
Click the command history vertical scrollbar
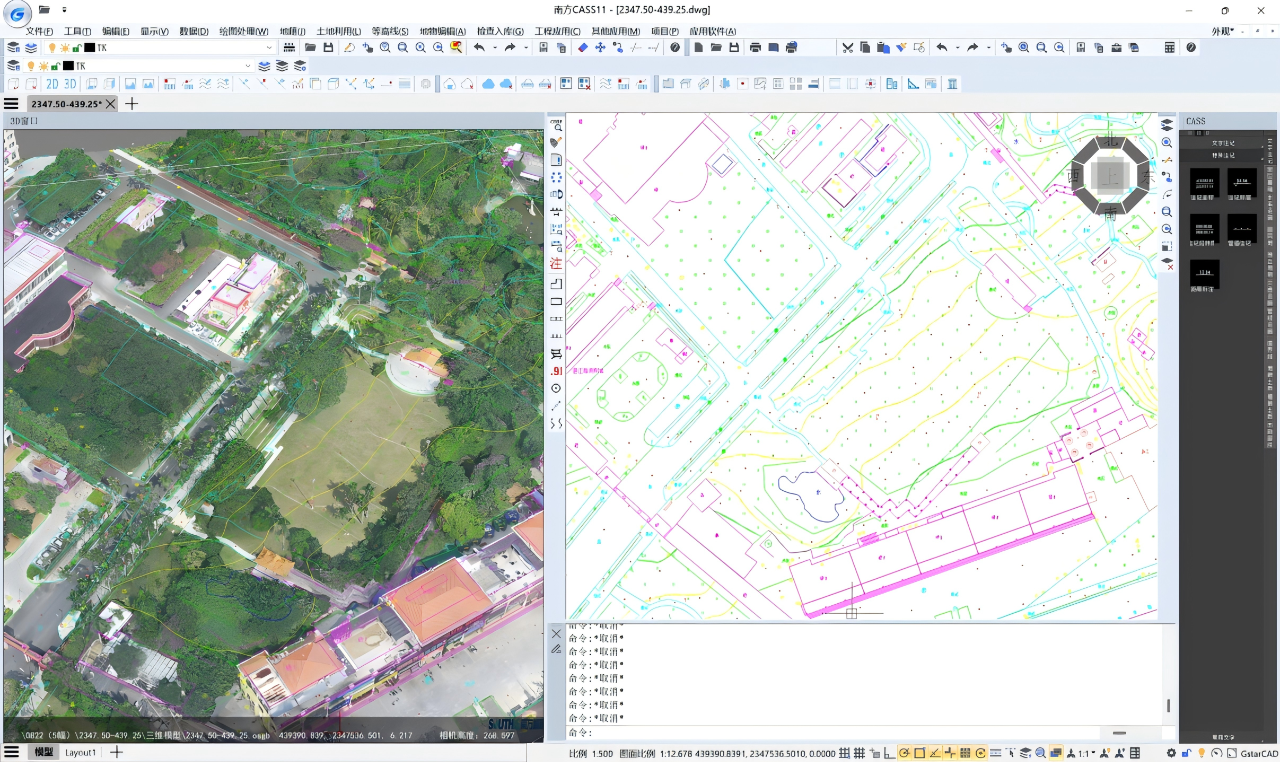click(x=1168, y=706)
